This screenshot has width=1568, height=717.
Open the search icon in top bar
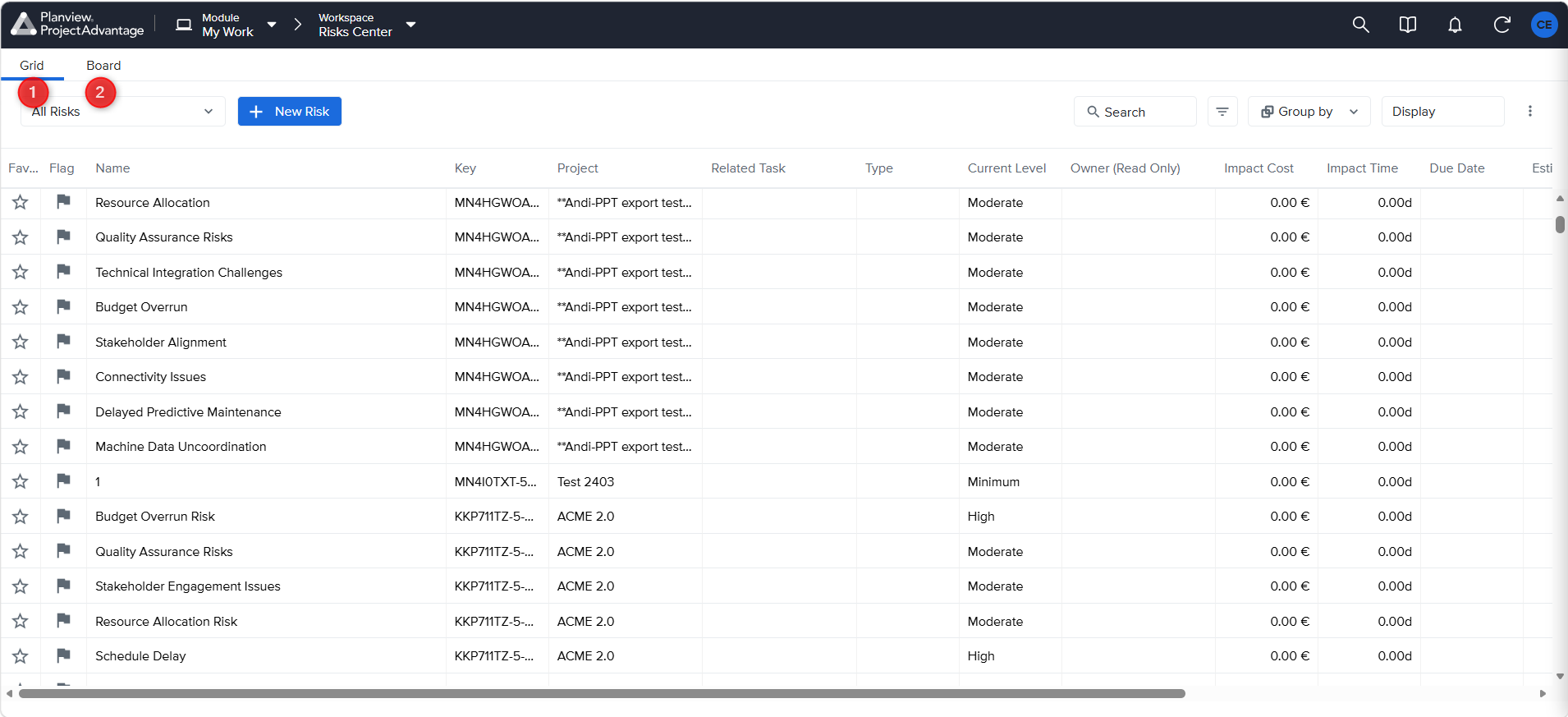1360,25
